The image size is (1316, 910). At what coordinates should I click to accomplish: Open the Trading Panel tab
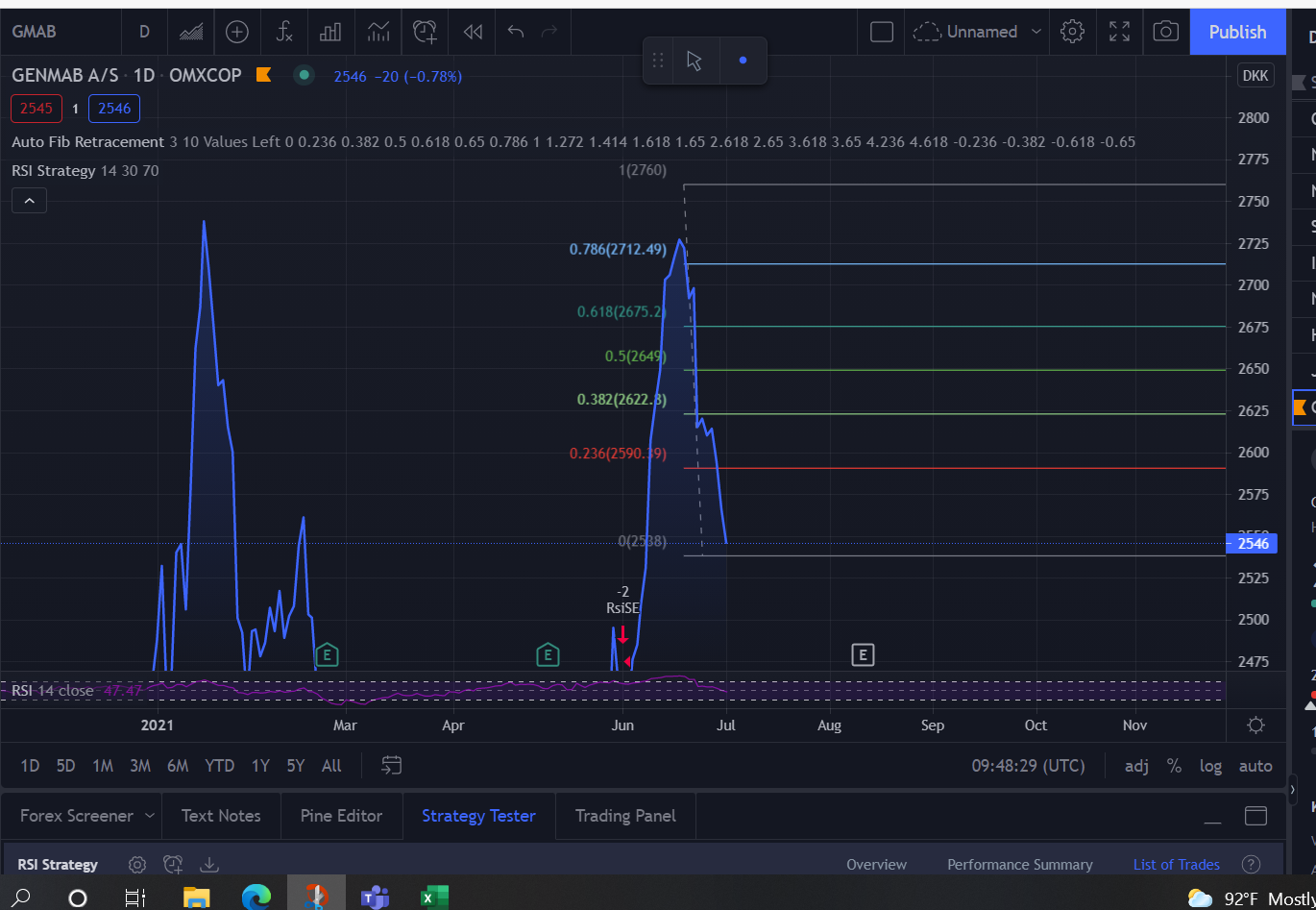625,816
